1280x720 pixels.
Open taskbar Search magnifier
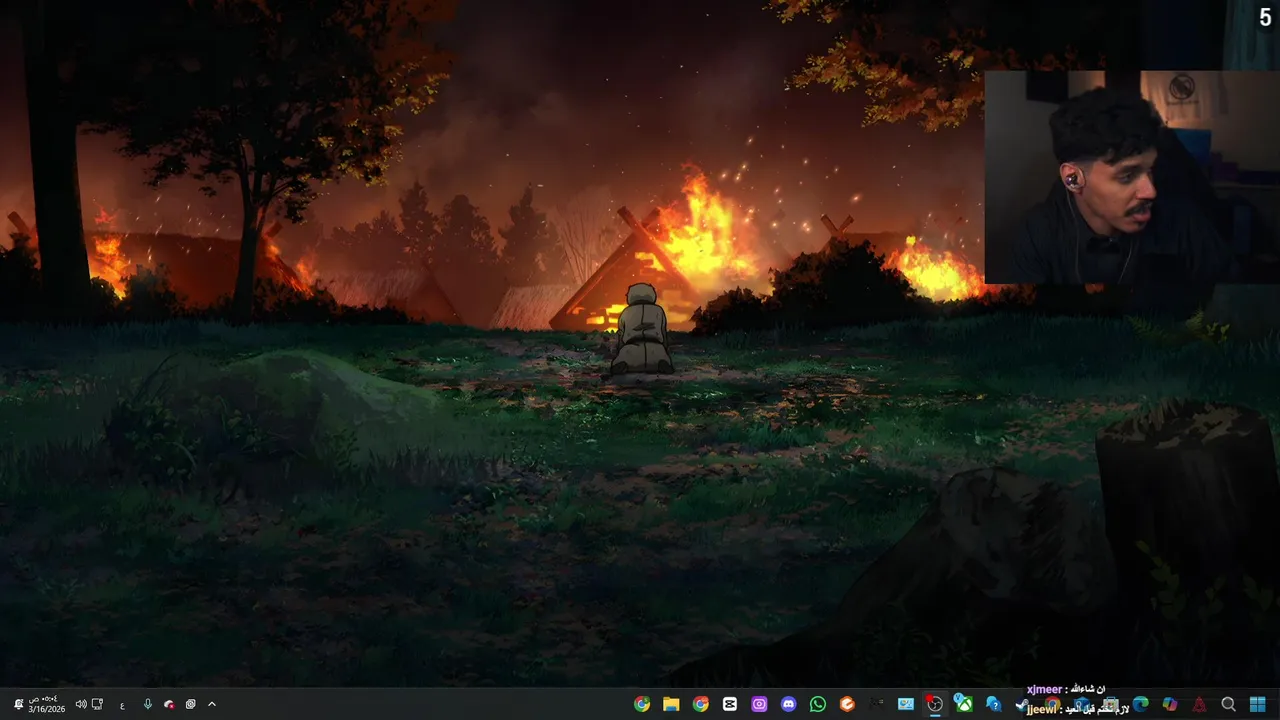(x=1229, y=704)
